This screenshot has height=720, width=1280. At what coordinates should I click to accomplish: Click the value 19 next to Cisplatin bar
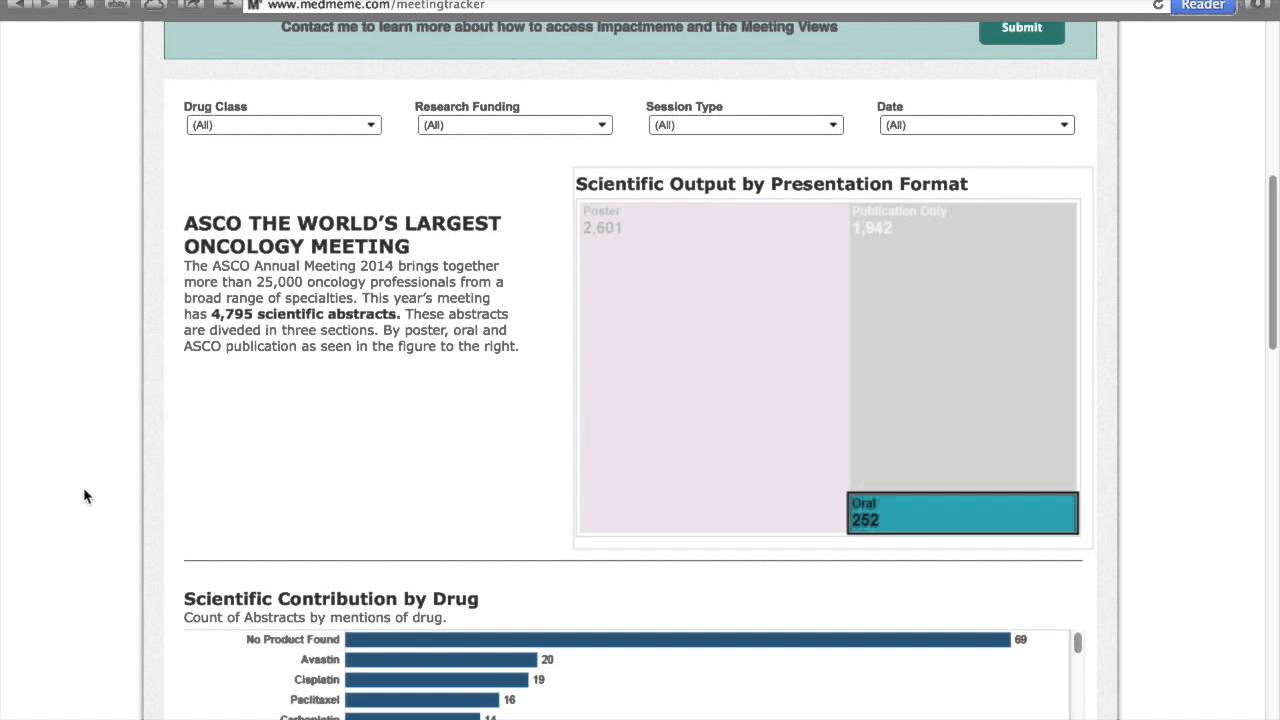(x=538, y=680)
